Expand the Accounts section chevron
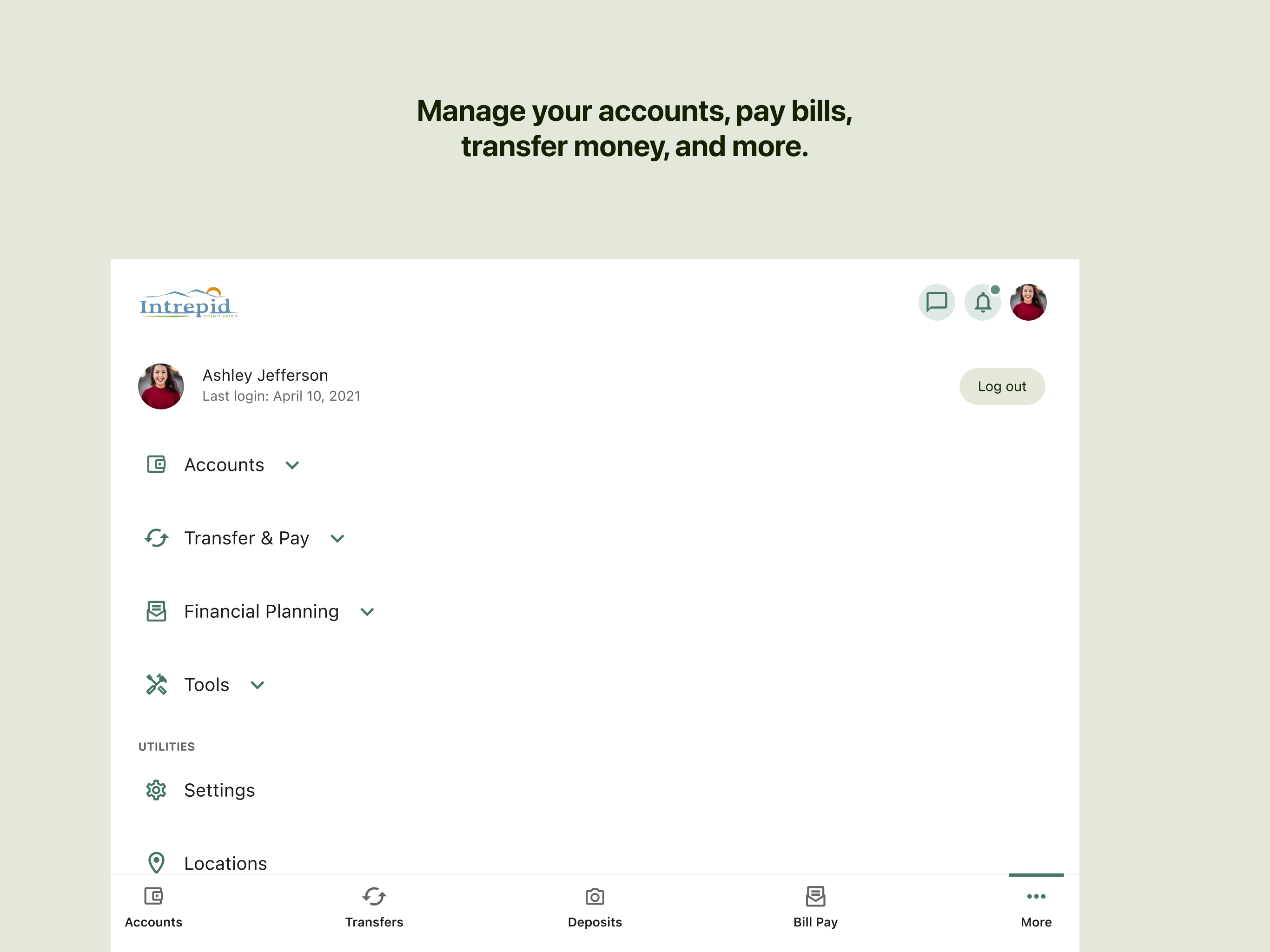This screenshot has width=1270, height=952. click(292, 465)
